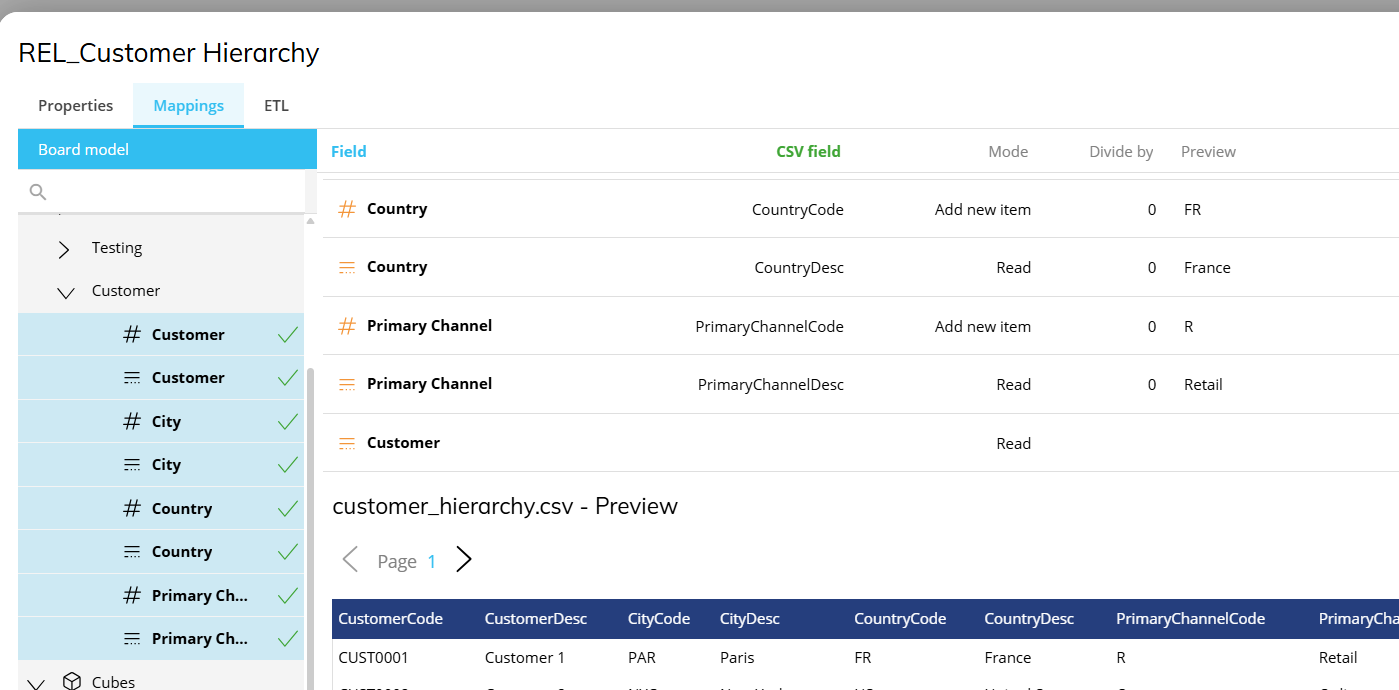The width and height of the screenshot is (1399, 690).
Task: Click CityDesc preview column header
Action: point(750,619)
